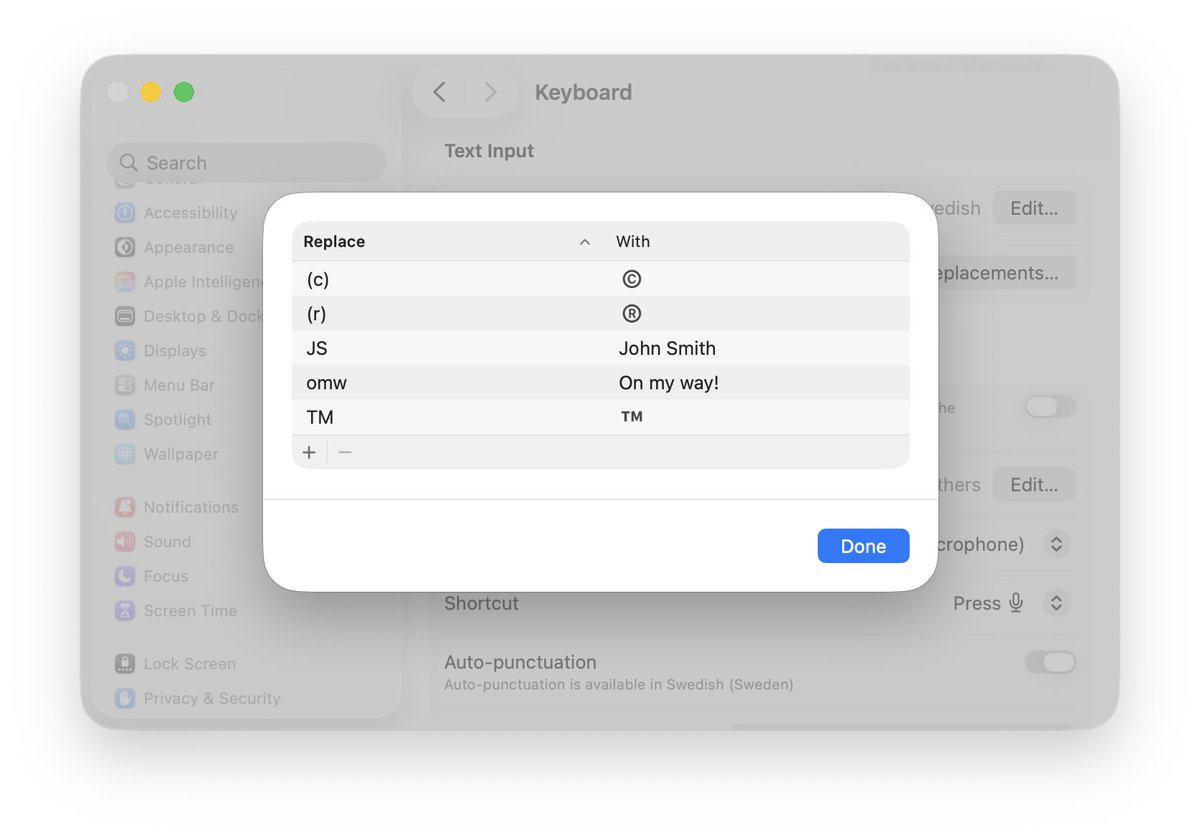Image resolution: width=1200 pixels, height=836 pixels.
Task: Open Wallpaper settings in sidebar
Action: coord(165,454)
